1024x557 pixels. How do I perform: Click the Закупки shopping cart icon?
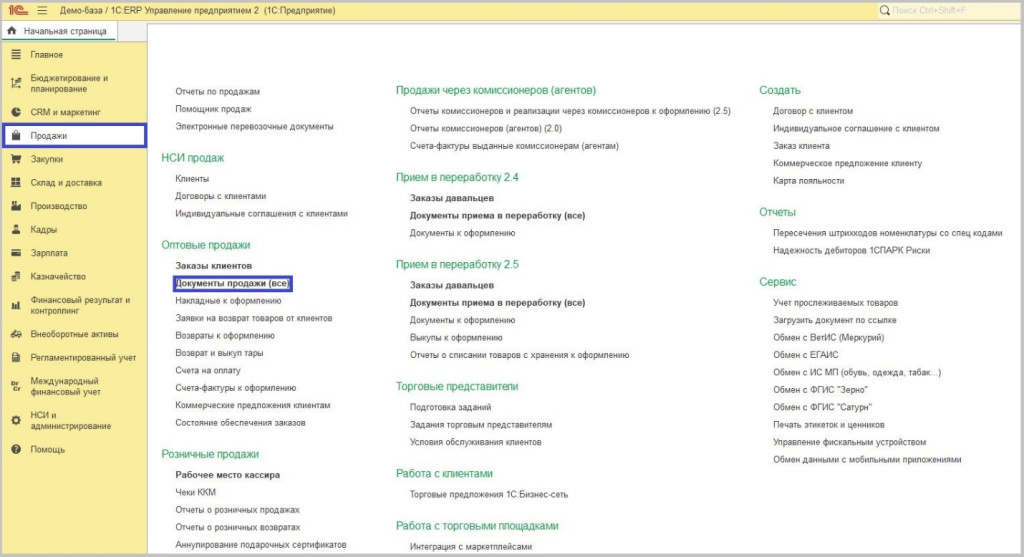16,159
